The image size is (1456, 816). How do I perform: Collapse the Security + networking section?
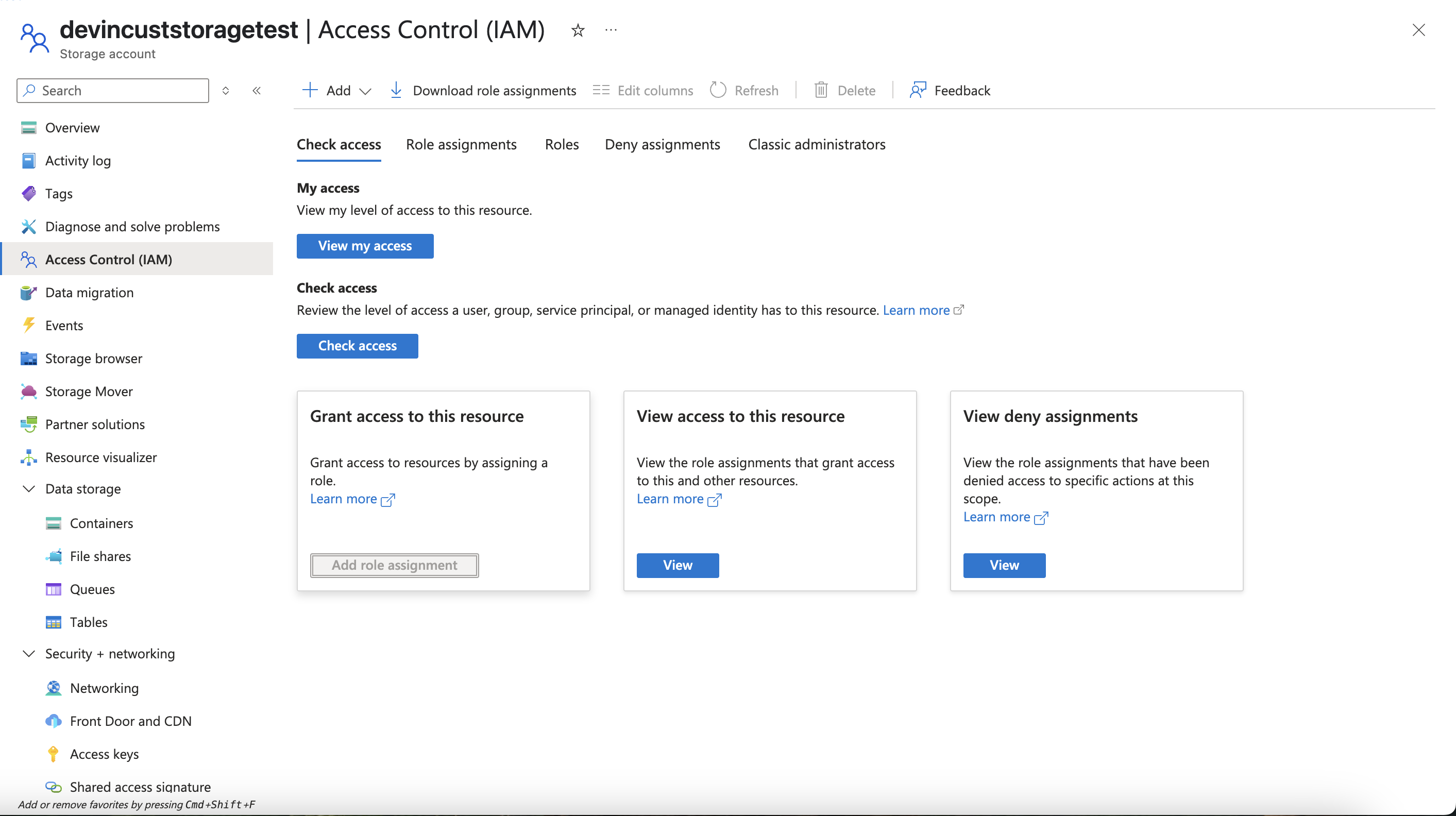point(29,654)
